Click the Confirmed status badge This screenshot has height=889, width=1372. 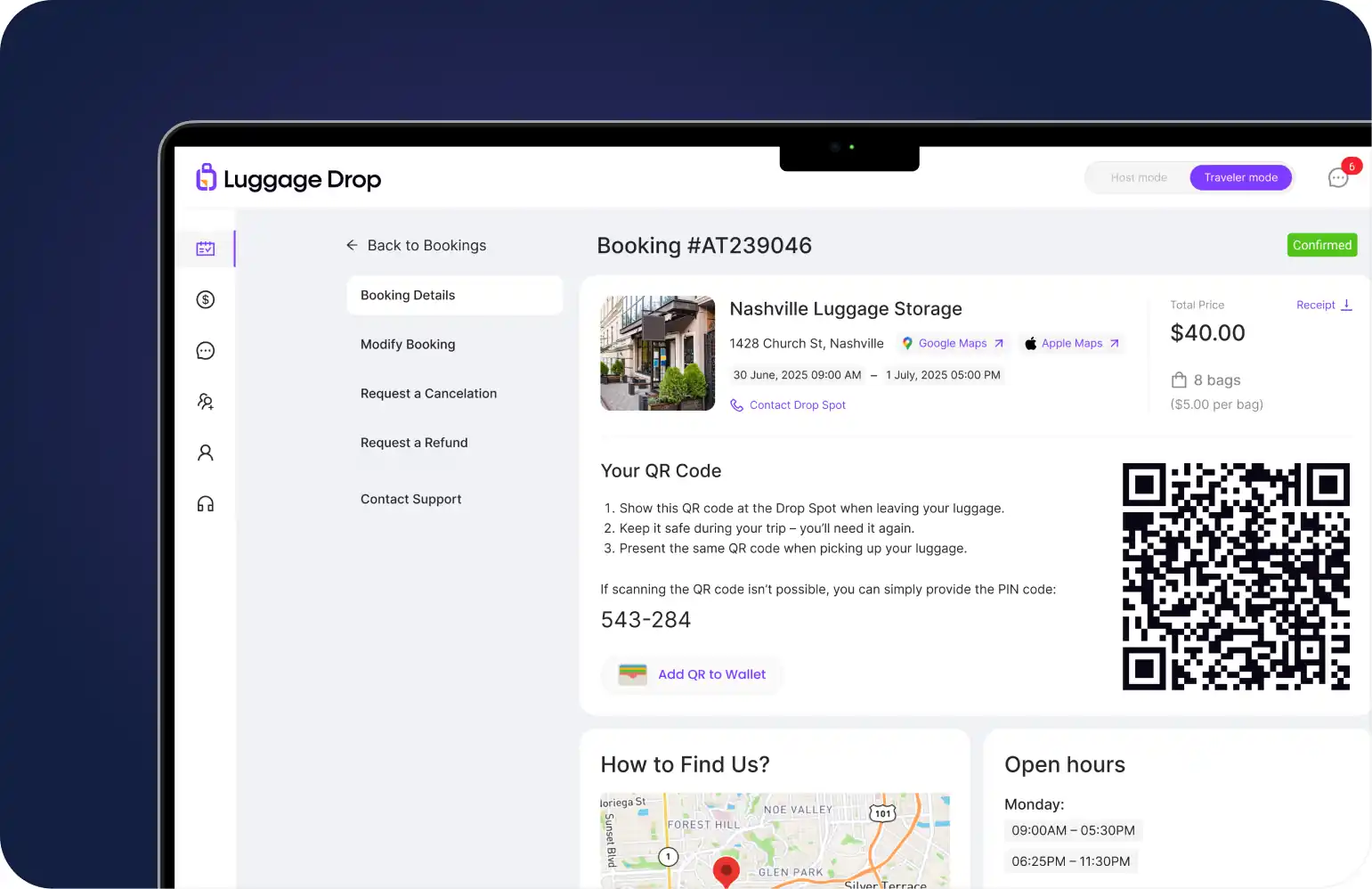[1322, 245]
